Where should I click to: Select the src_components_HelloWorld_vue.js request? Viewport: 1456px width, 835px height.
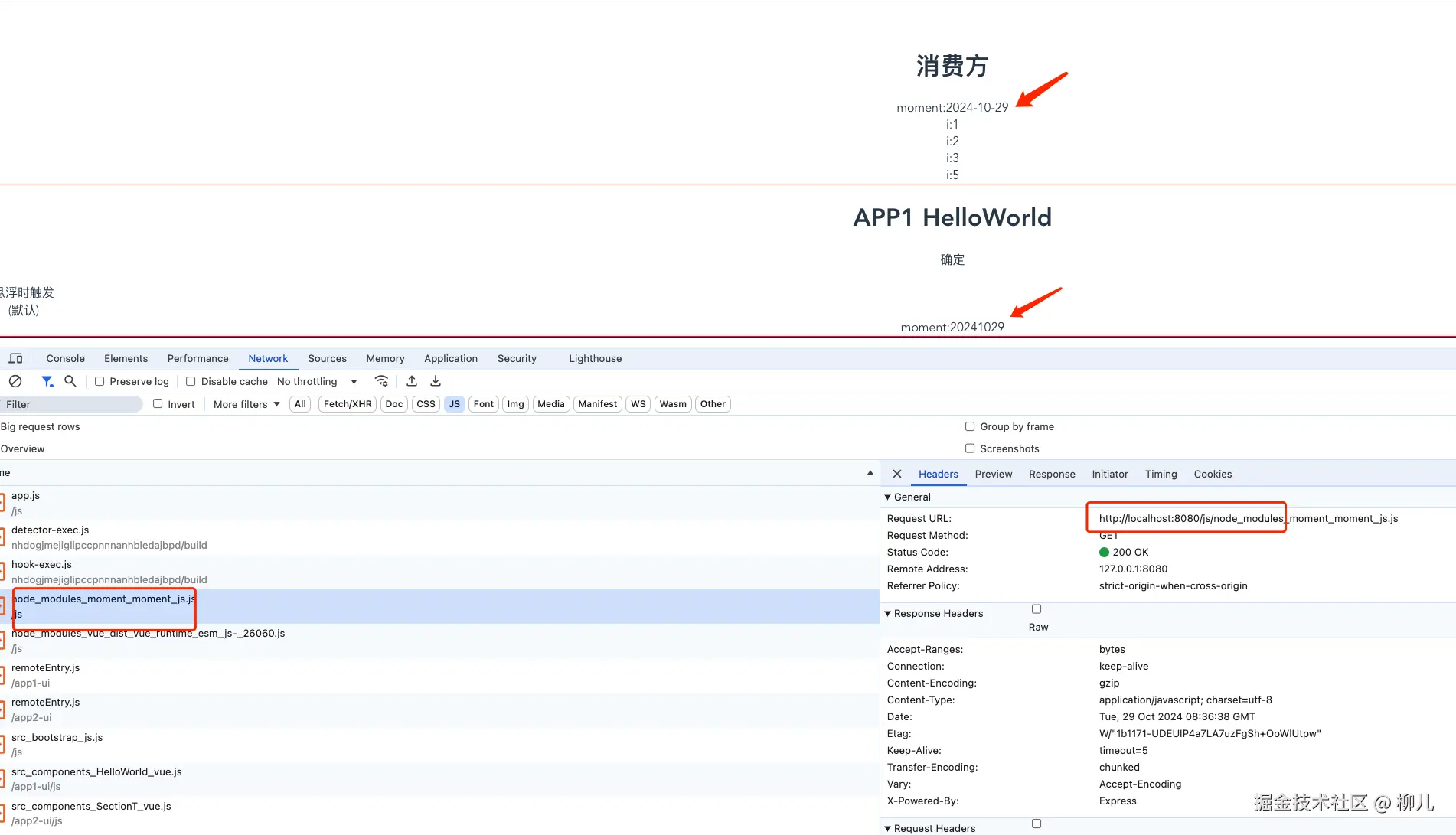click(x=439, y=779)
